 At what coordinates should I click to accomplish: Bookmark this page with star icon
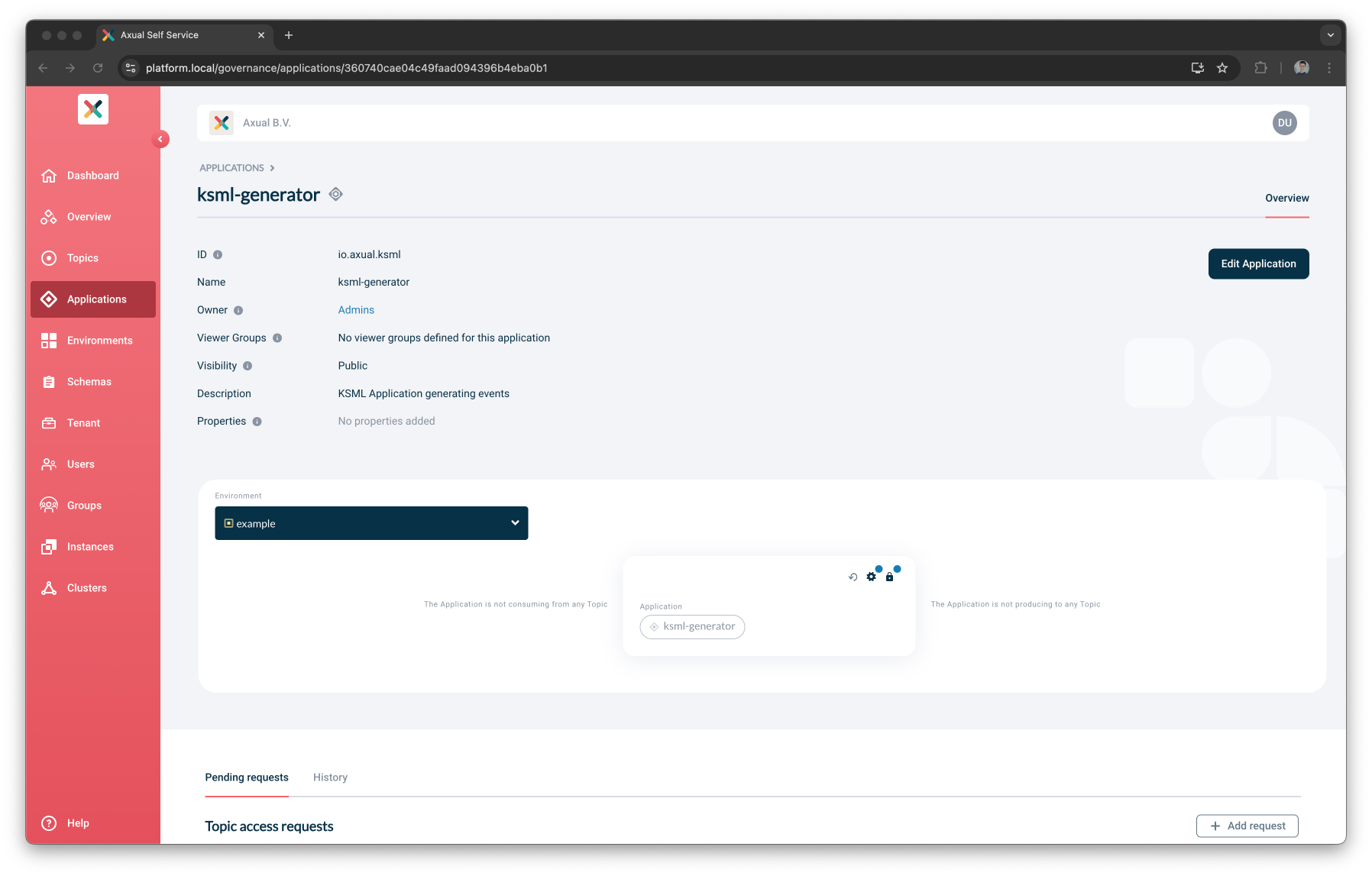(1222, 68)
